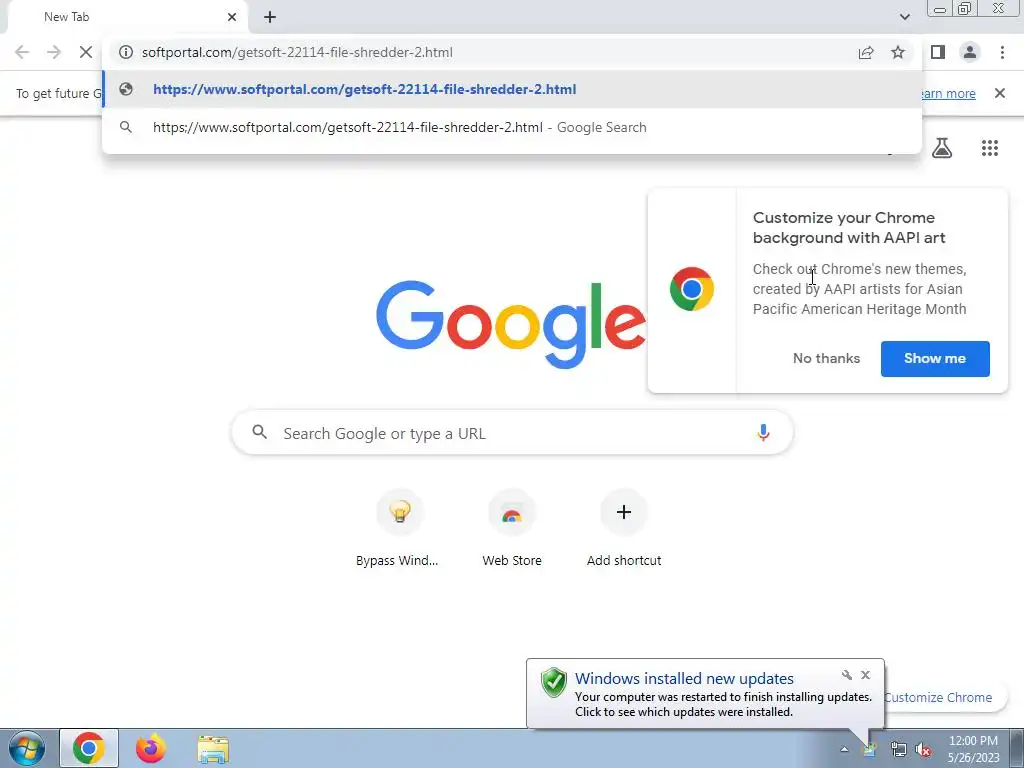Expand the tab search chevron
Screen dimensions: 1024x768
(x=904, y=17)
